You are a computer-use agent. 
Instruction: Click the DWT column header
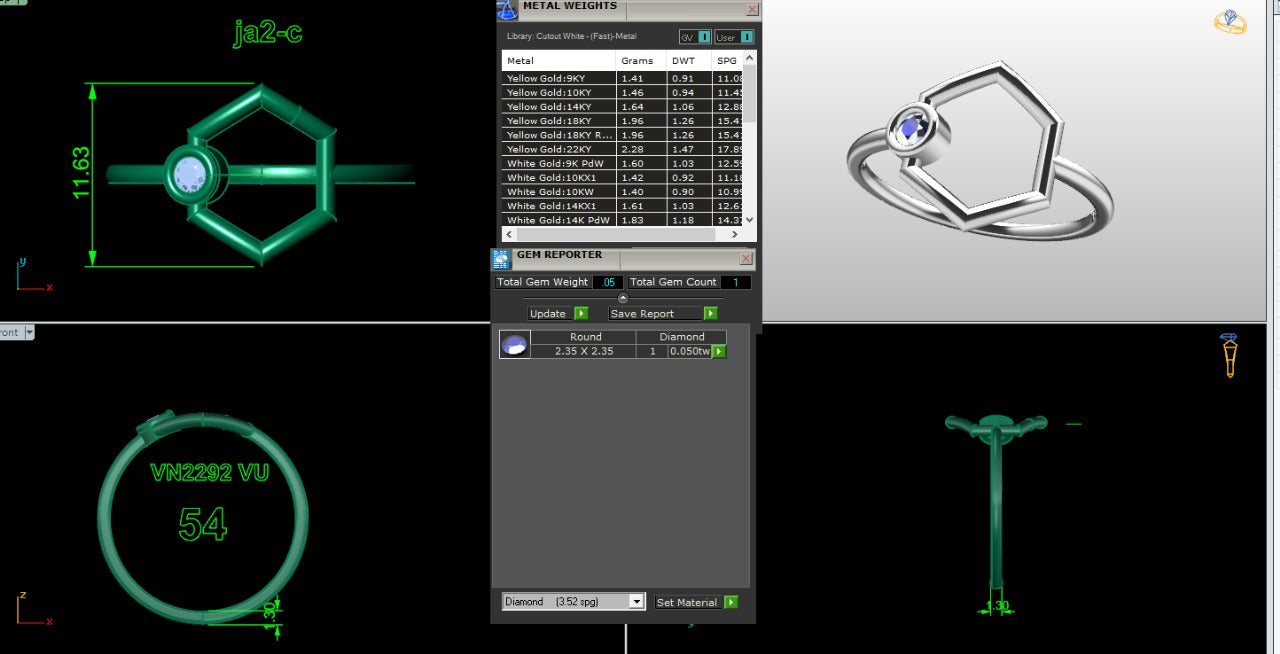click(x=688, y=61)
